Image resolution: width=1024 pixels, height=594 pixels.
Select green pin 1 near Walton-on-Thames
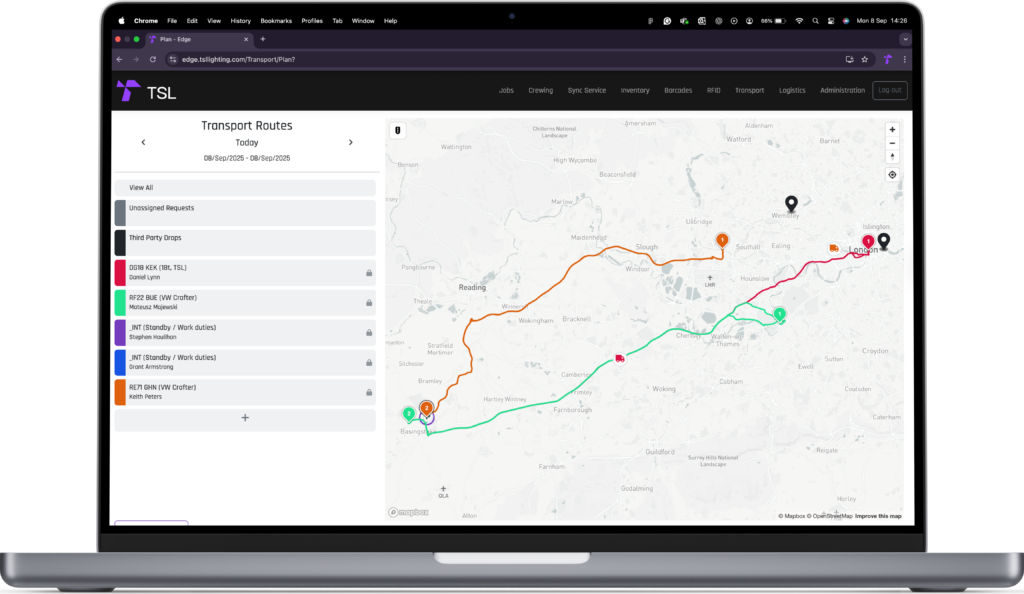779,315
